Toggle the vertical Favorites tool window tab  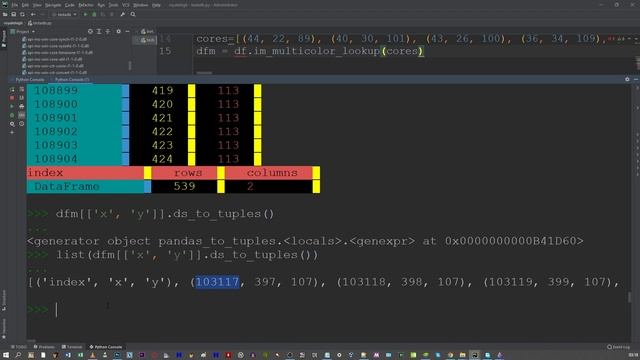pyautogui.click(x=4, y=329)
